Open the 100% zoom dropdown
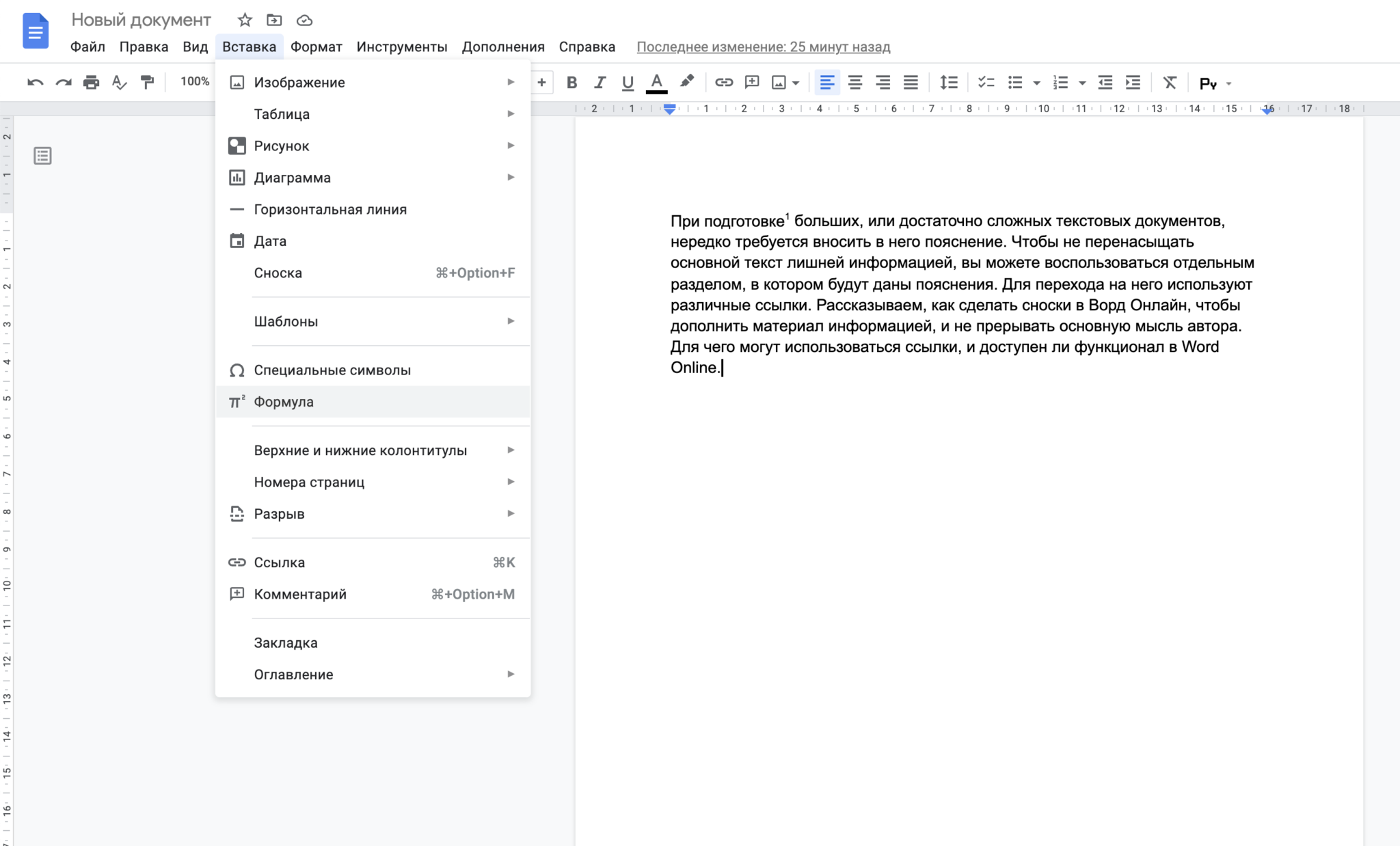 click(195, 81)
